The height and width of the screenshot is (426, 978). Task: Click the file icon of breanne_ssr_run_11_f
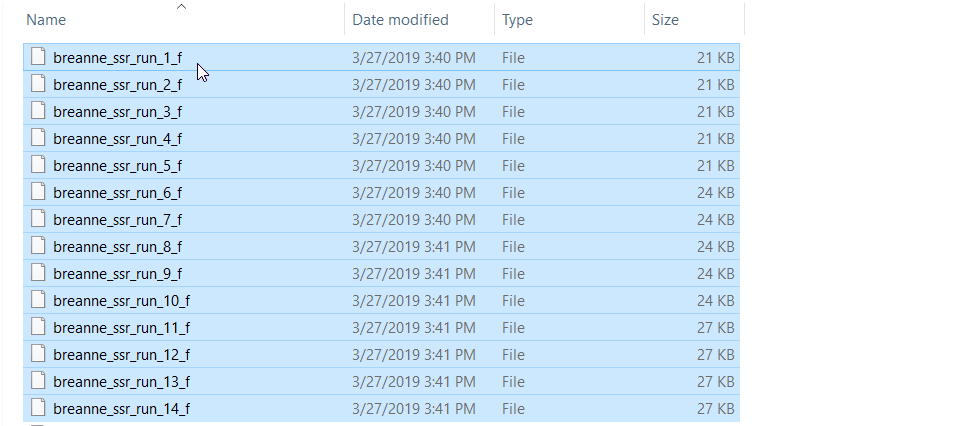pos(39,327)
